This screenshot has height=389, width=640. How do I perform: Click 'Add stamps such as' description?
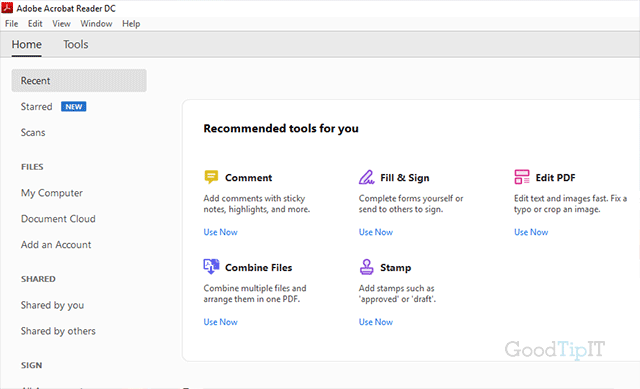point(397,293)
